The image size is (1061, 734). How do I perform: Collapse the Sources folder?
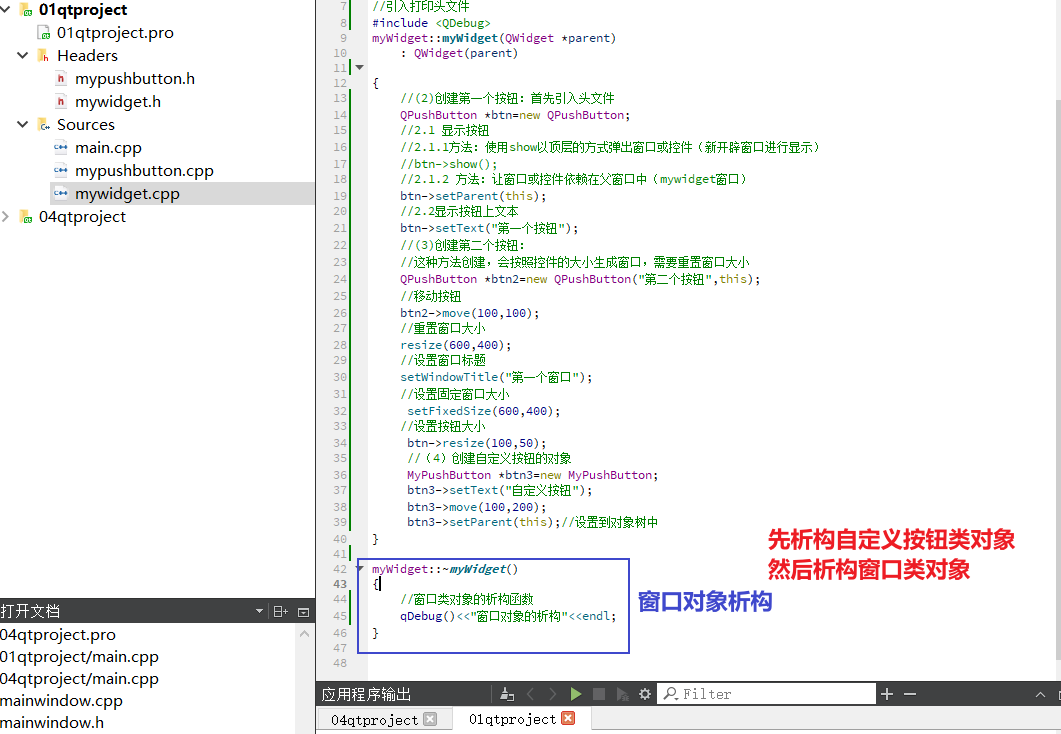22,124
